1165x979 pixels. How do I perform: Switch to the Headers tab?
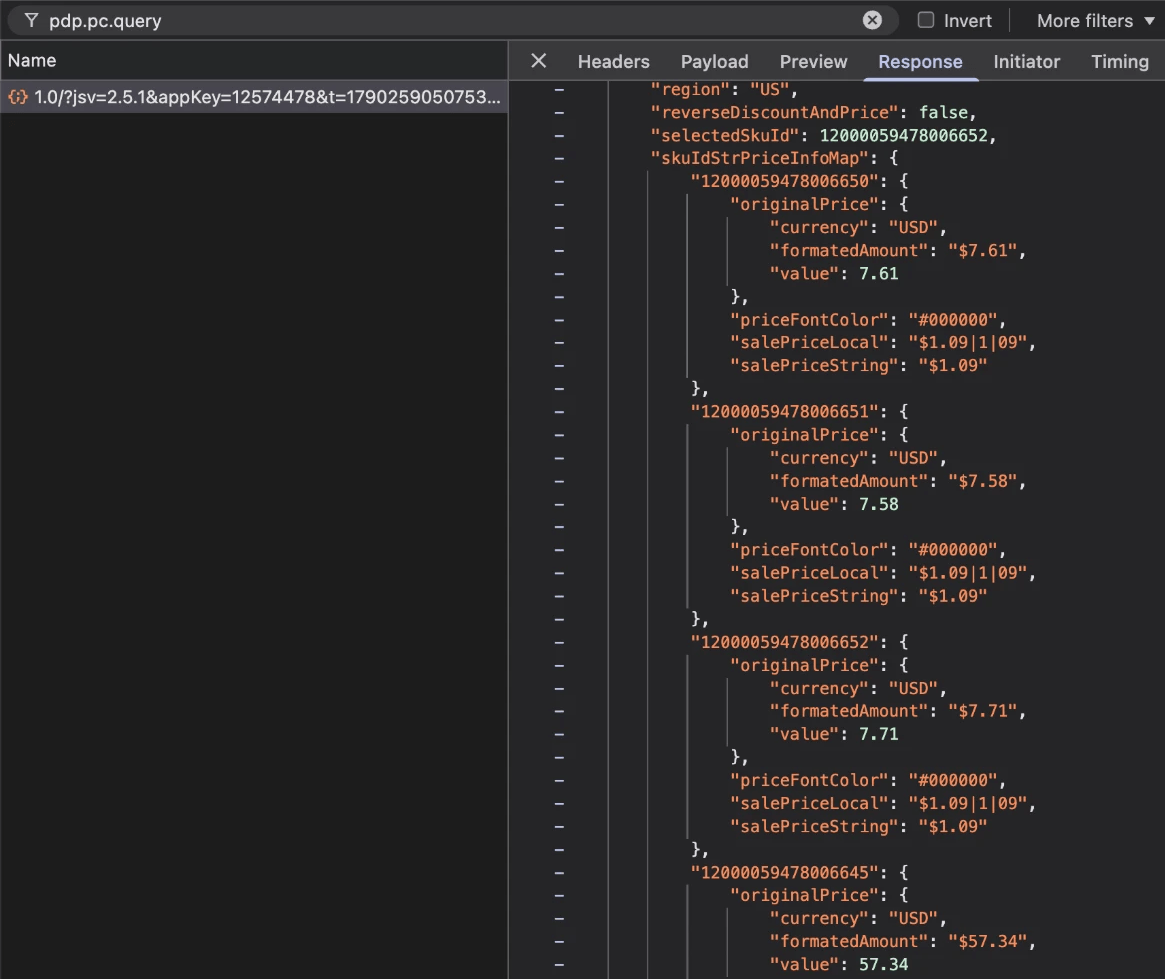(x=614, y=62)
